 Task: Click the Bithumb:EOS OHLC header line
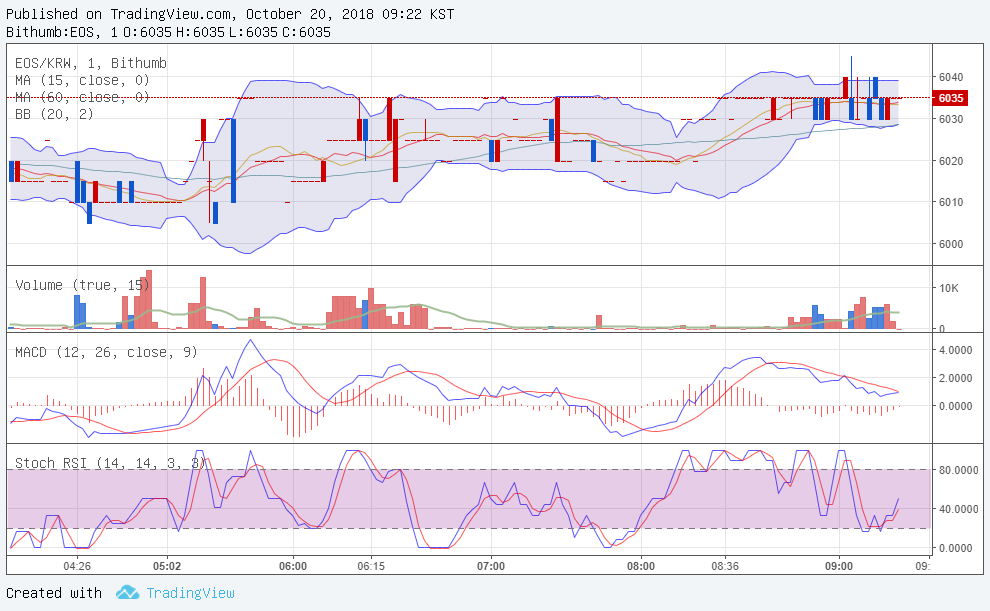pos(168,32)
